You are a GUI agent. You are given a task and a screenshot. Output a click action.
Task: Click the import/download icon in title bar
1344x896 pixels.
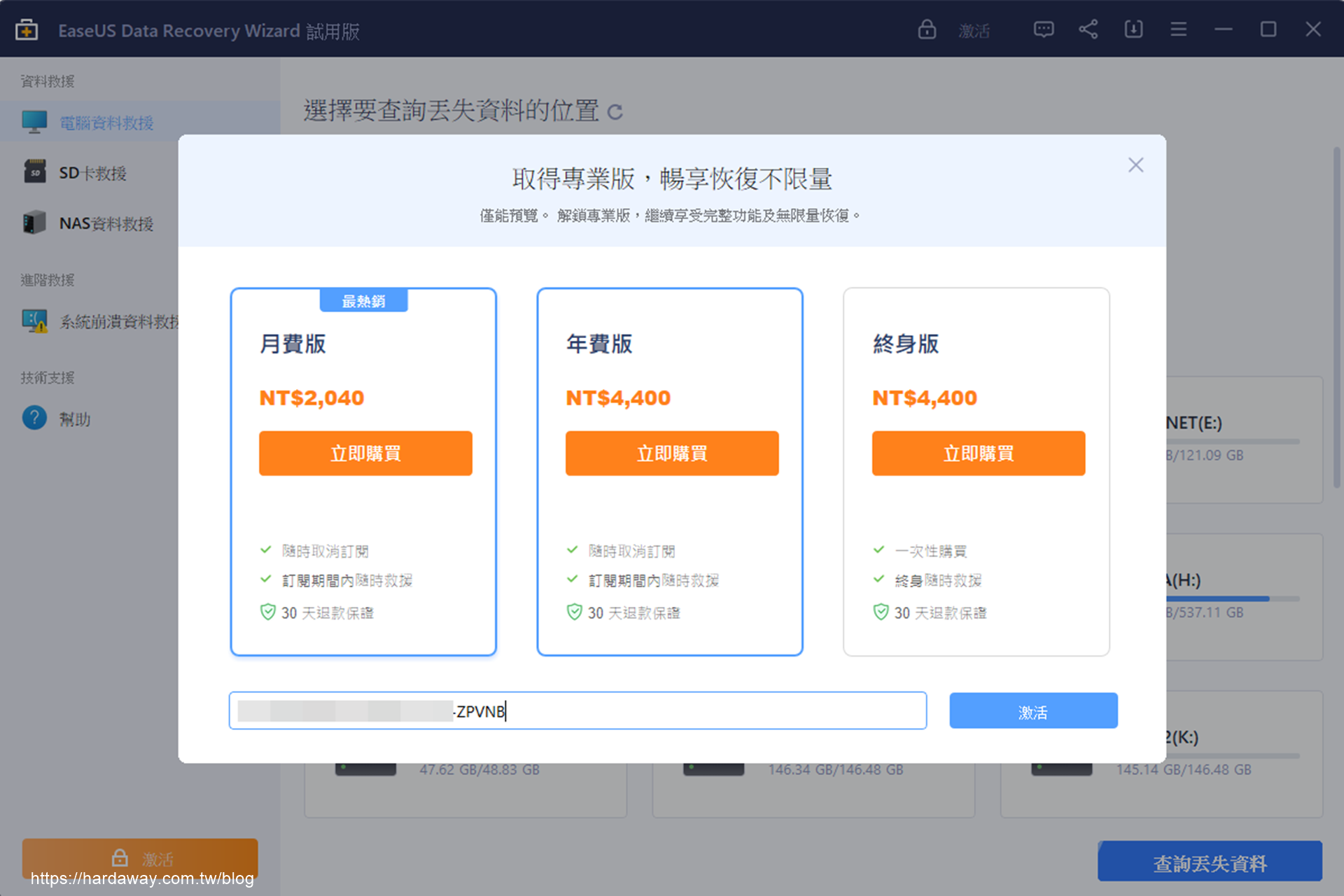1133,29
